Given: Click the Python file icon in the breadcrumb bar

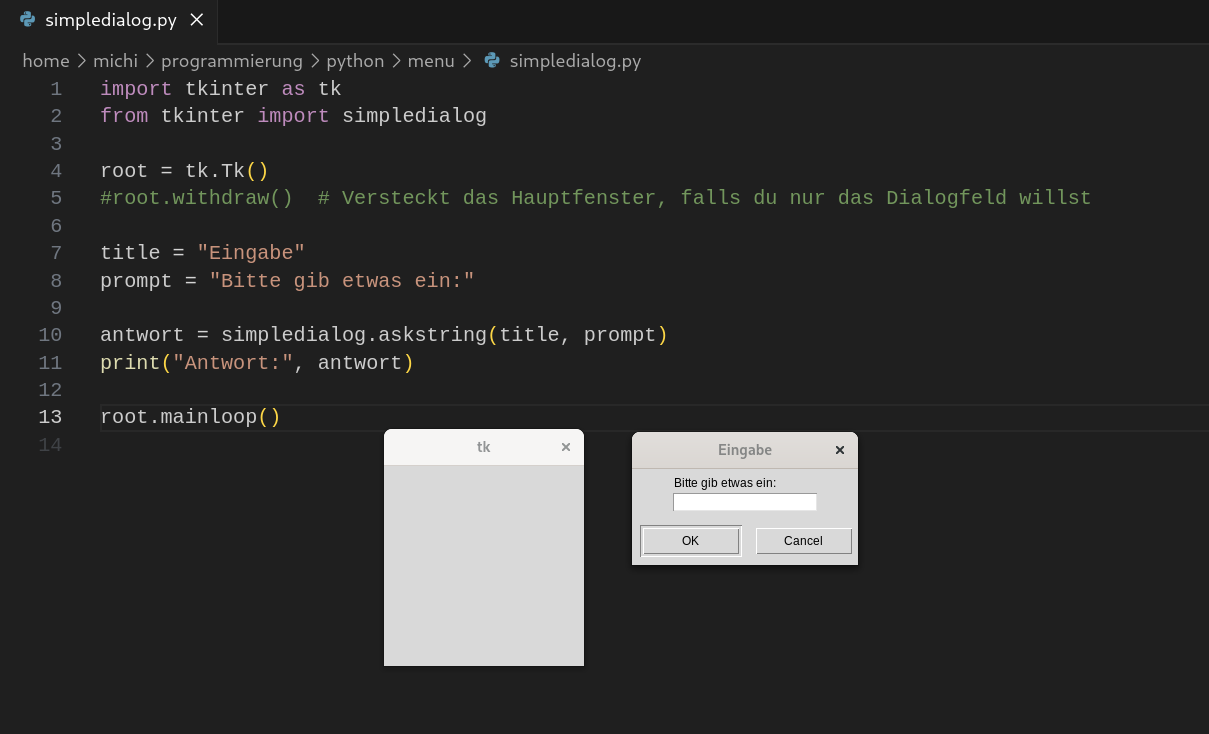Looking at the screenshot, I should point(491,60).
